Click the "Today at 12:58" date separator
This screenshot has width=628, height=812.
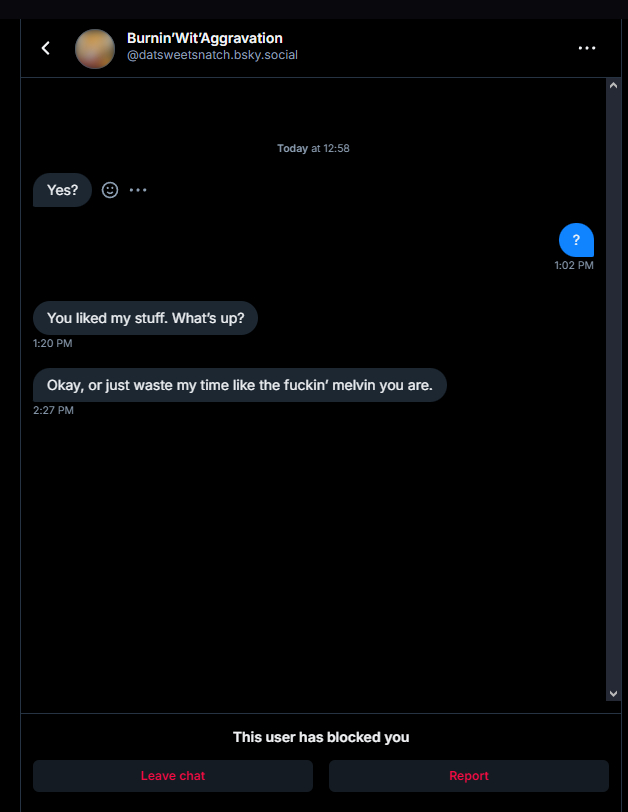point(313,148)
